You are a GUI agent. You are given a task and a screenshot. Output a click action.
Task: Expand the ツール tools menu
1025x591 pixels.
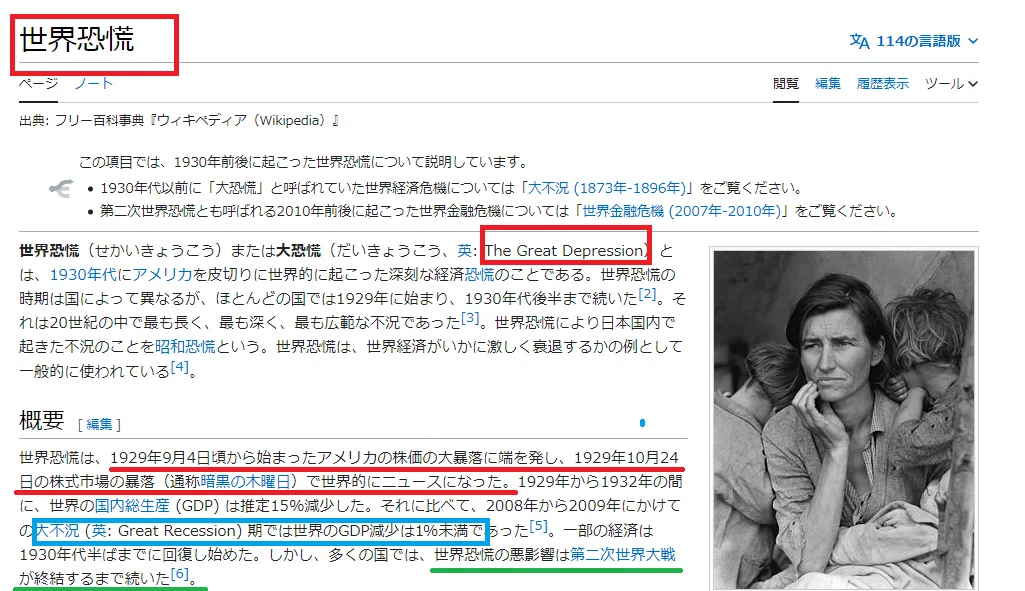pos(951,84)
